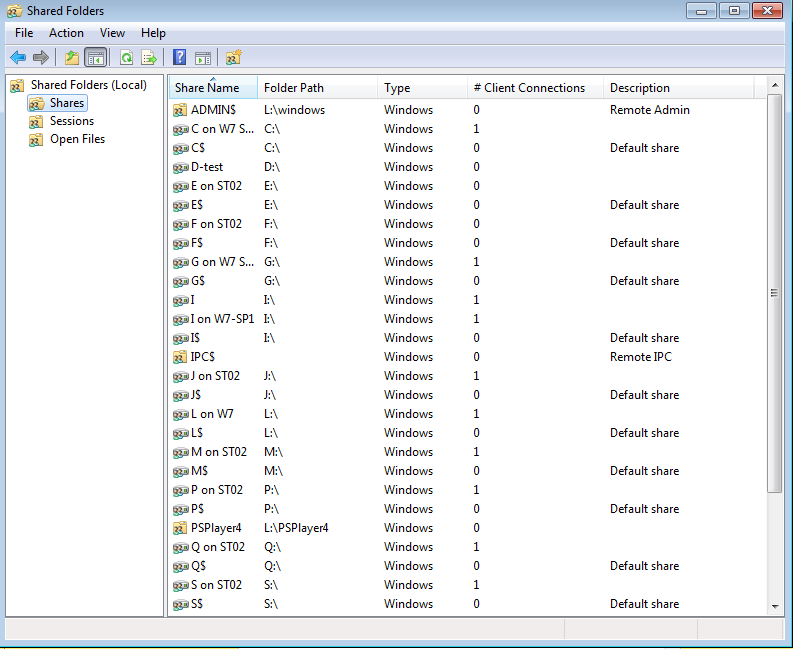
Task: Open the Help menu
Action: pyautogui.click(x=153, y=33)
